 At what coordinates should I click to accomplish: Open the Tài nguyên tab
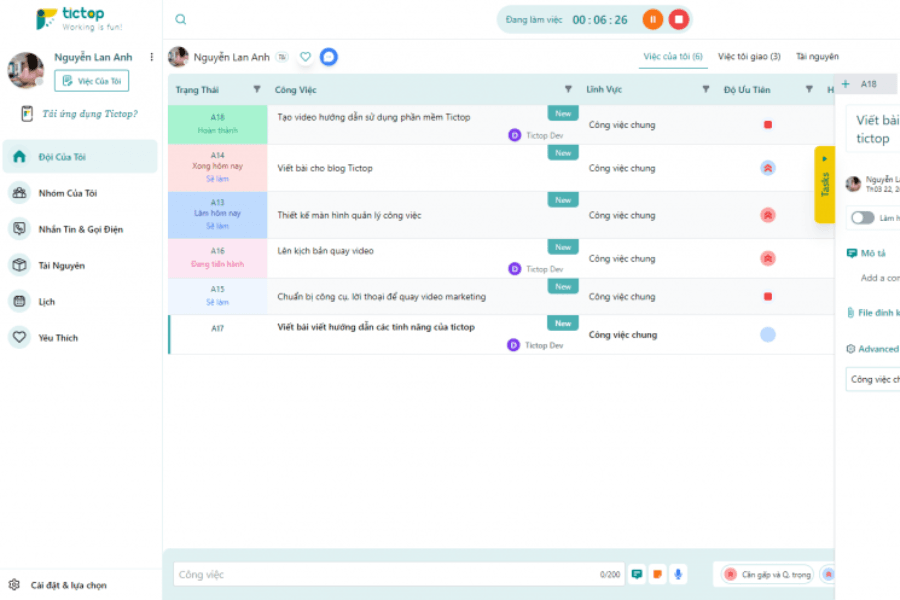point(817,57)
